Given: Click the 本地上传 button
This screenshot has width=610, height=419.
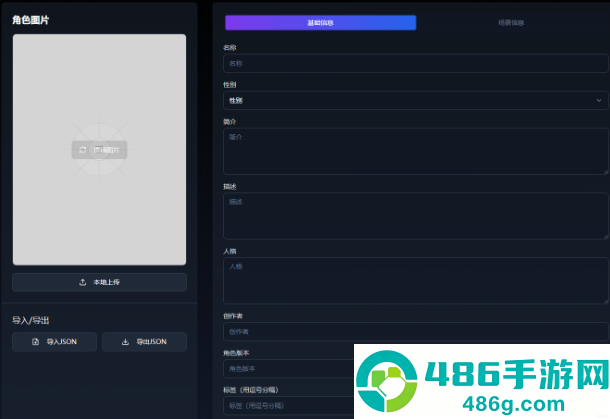Looking at the screenshot, I should pos(100,282).
